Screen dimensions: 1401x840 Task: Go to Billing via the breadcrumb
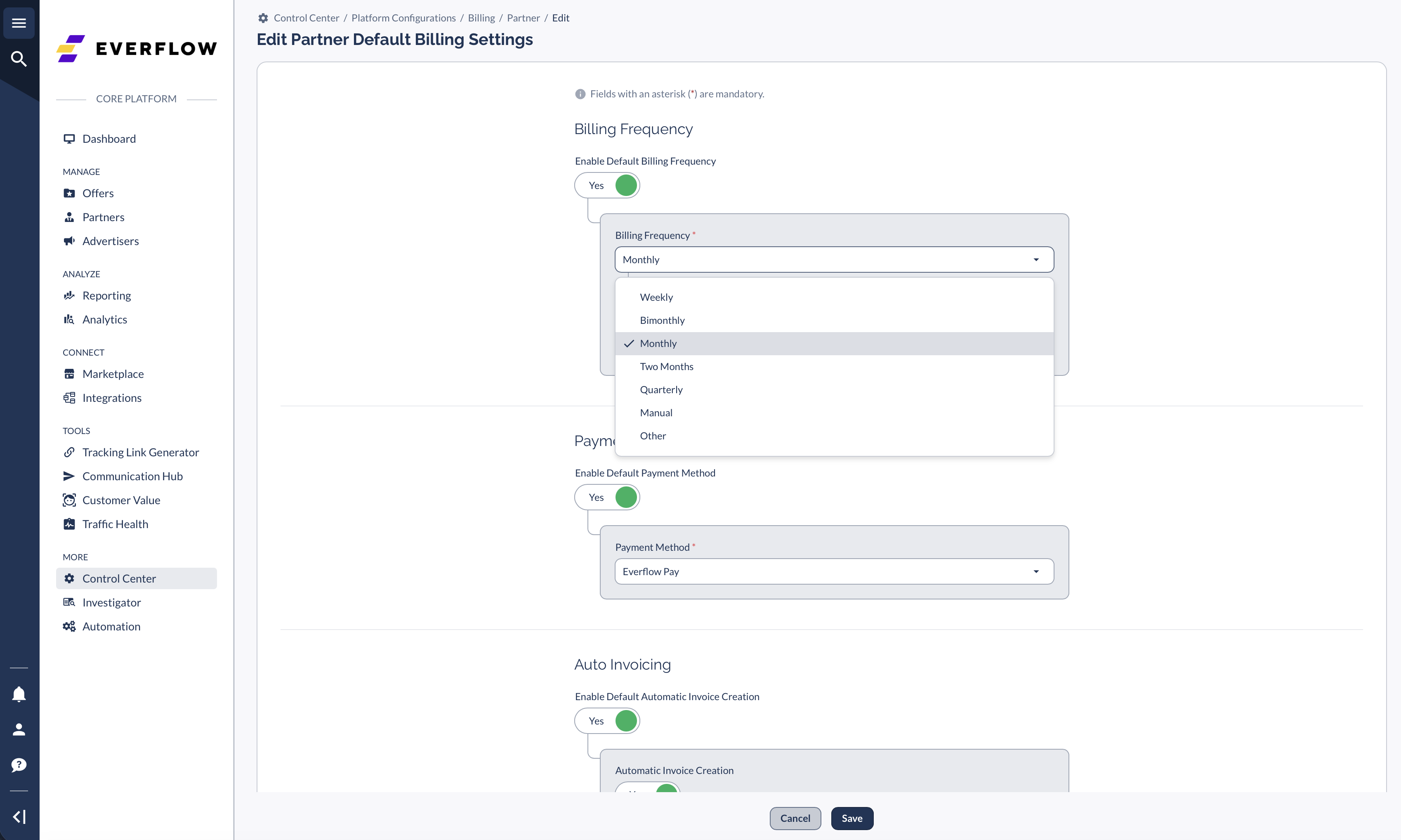click(481, 18)
